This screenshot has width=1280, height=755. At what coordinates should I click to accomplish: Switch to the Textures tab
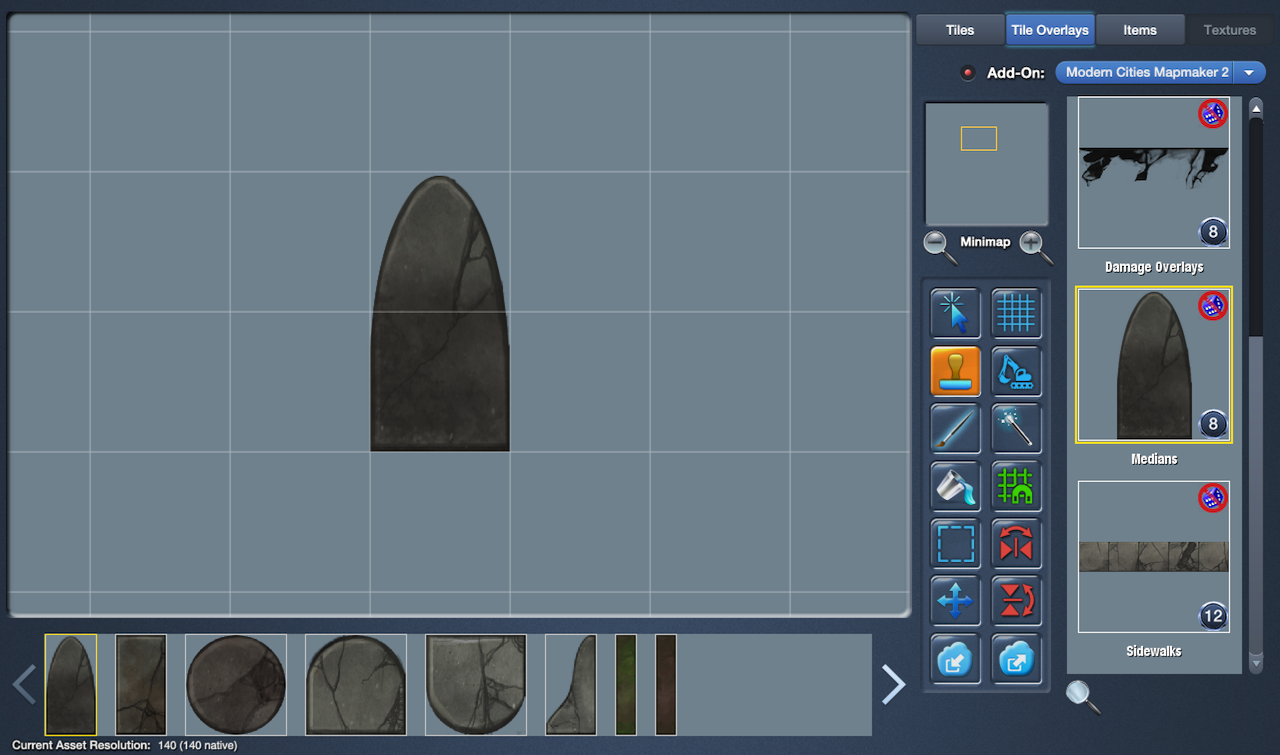[x=1230, y=30]
